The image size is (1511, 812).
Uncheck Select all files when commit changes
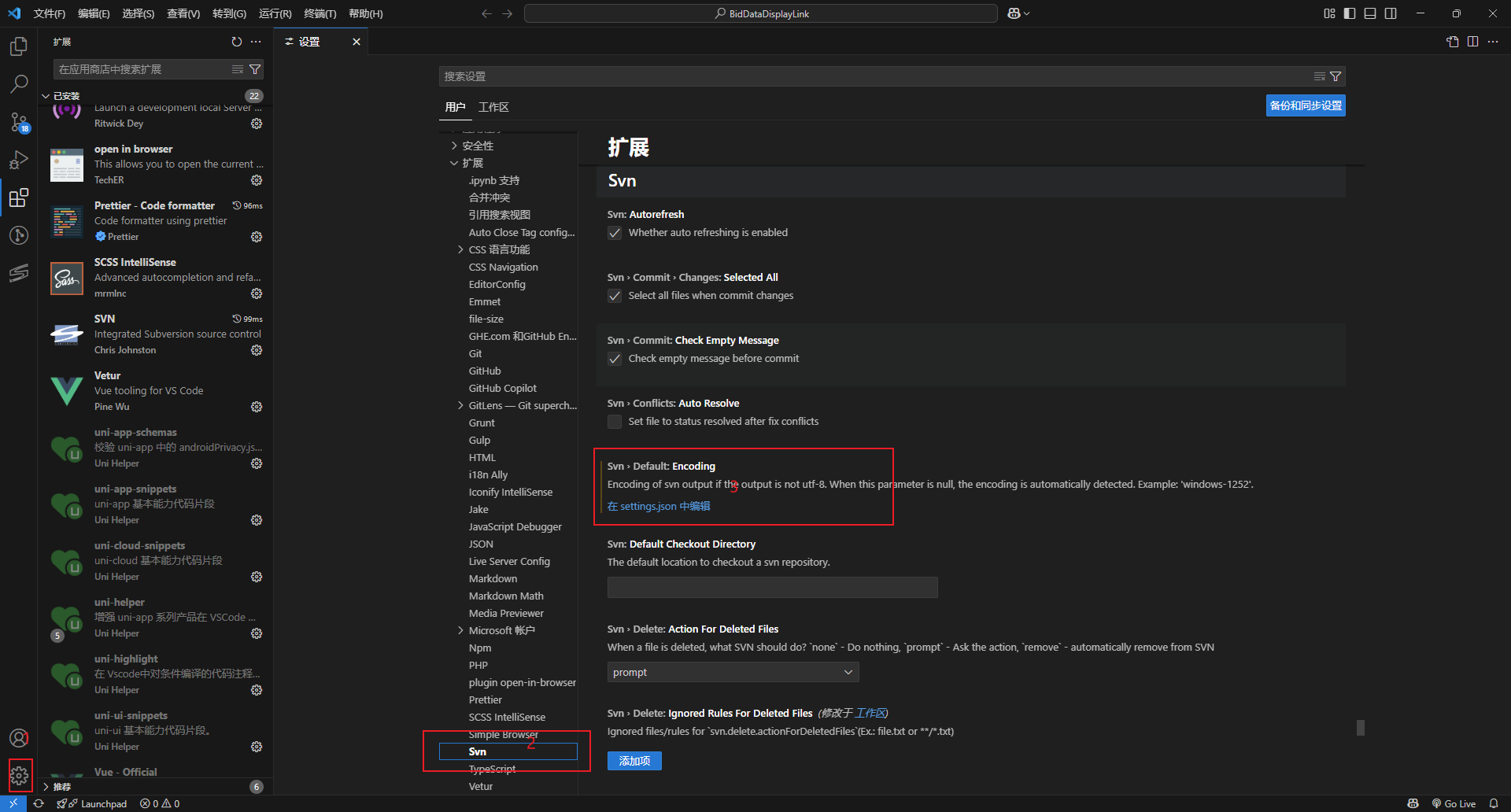pyautogui.click(x=615, y=296)
